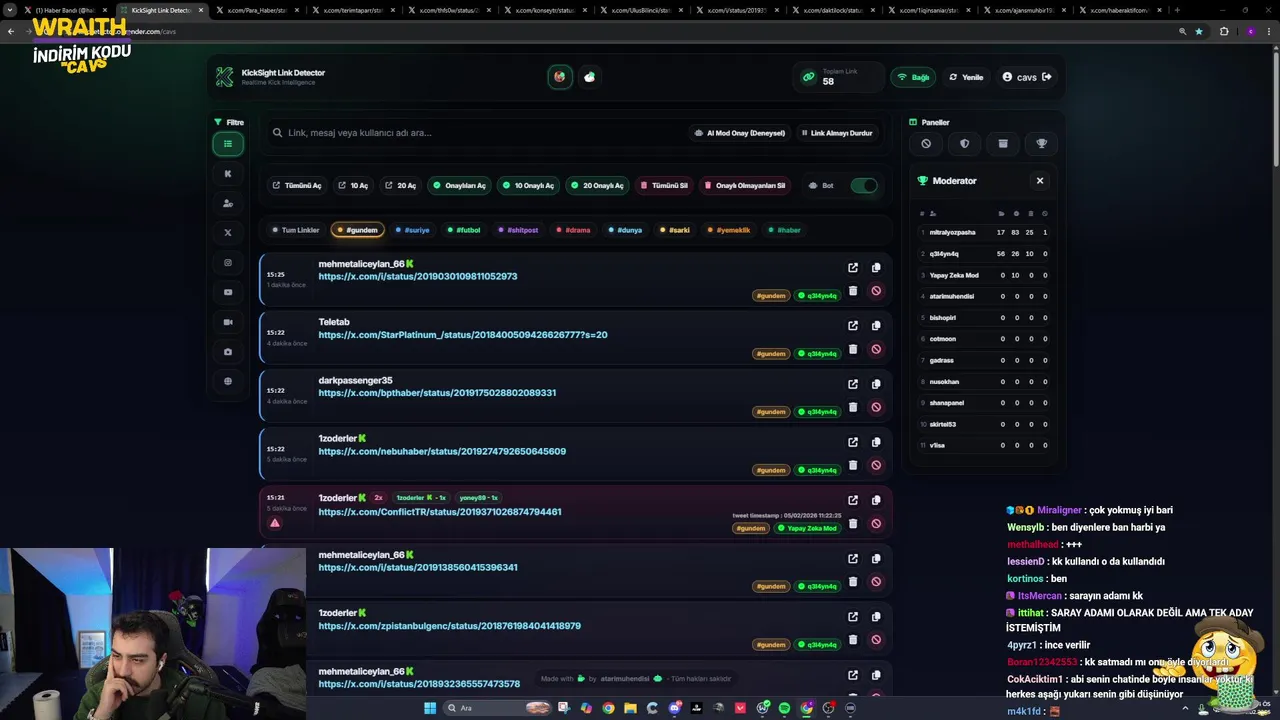Block the 1zoderler nebuhaber link row
The height and width of the screenshot is (720, 1280).
tap(876, 465)
